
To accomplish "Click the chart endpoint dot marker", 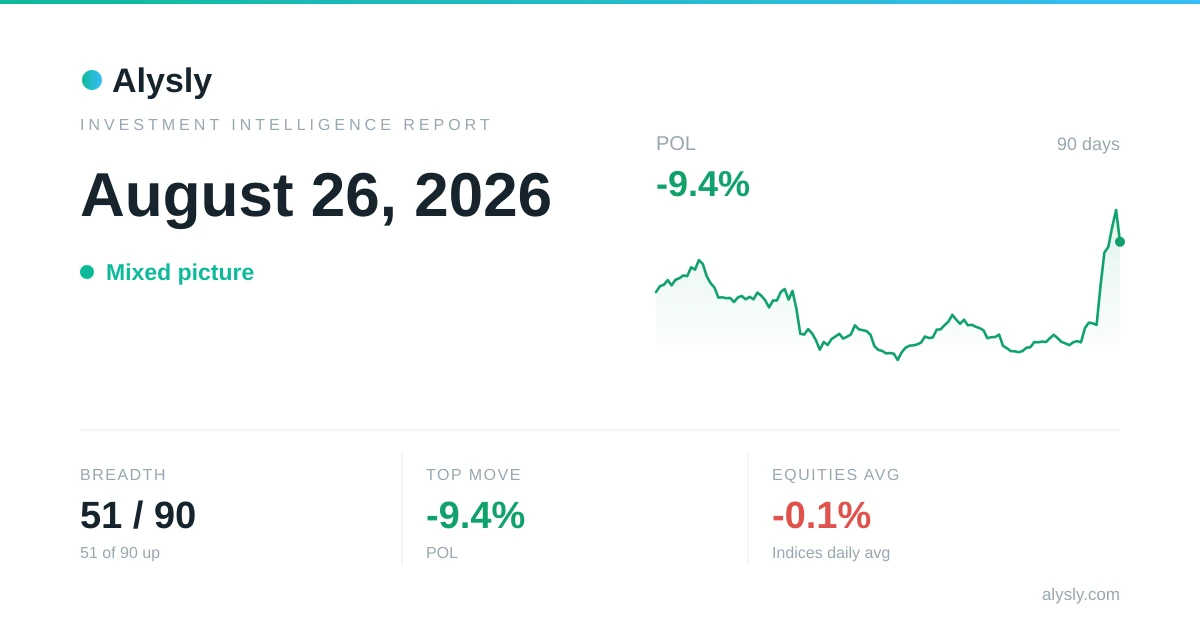I will pyautogui.click(x=1120, y=242).
